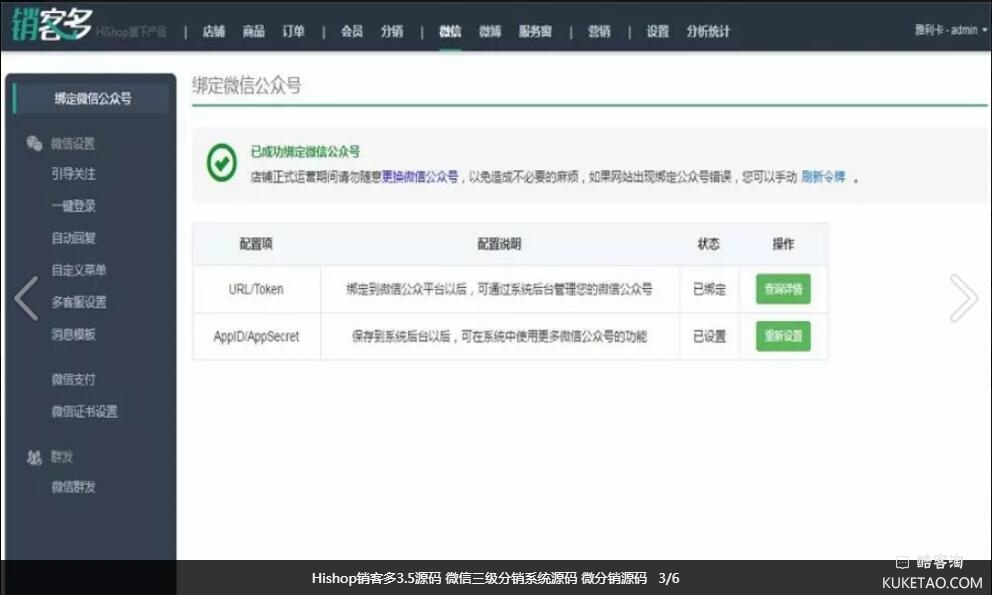Select 绑定微信公众号 in the sidebar
Screen dimensions: 992x595
point(92,98)
